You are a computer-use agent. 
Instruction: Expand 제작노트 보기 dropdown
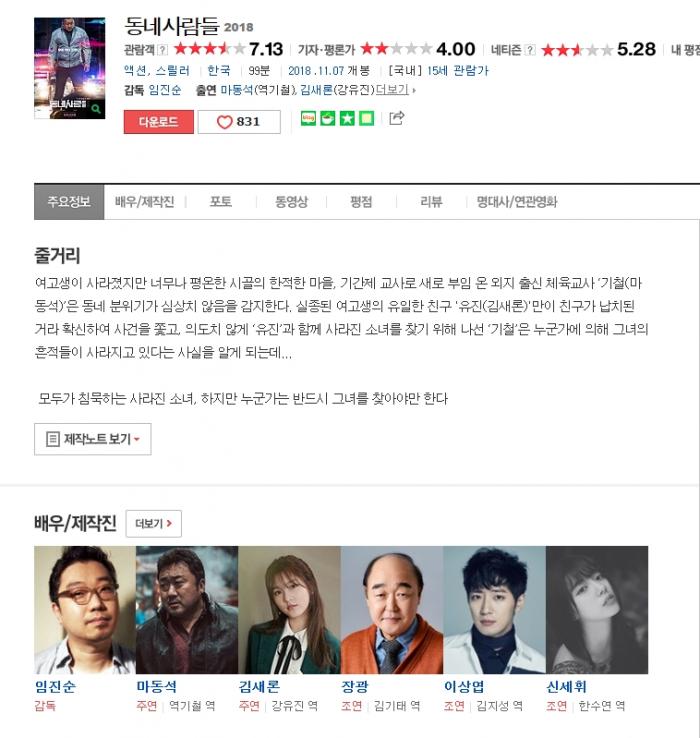click(93, 439)
